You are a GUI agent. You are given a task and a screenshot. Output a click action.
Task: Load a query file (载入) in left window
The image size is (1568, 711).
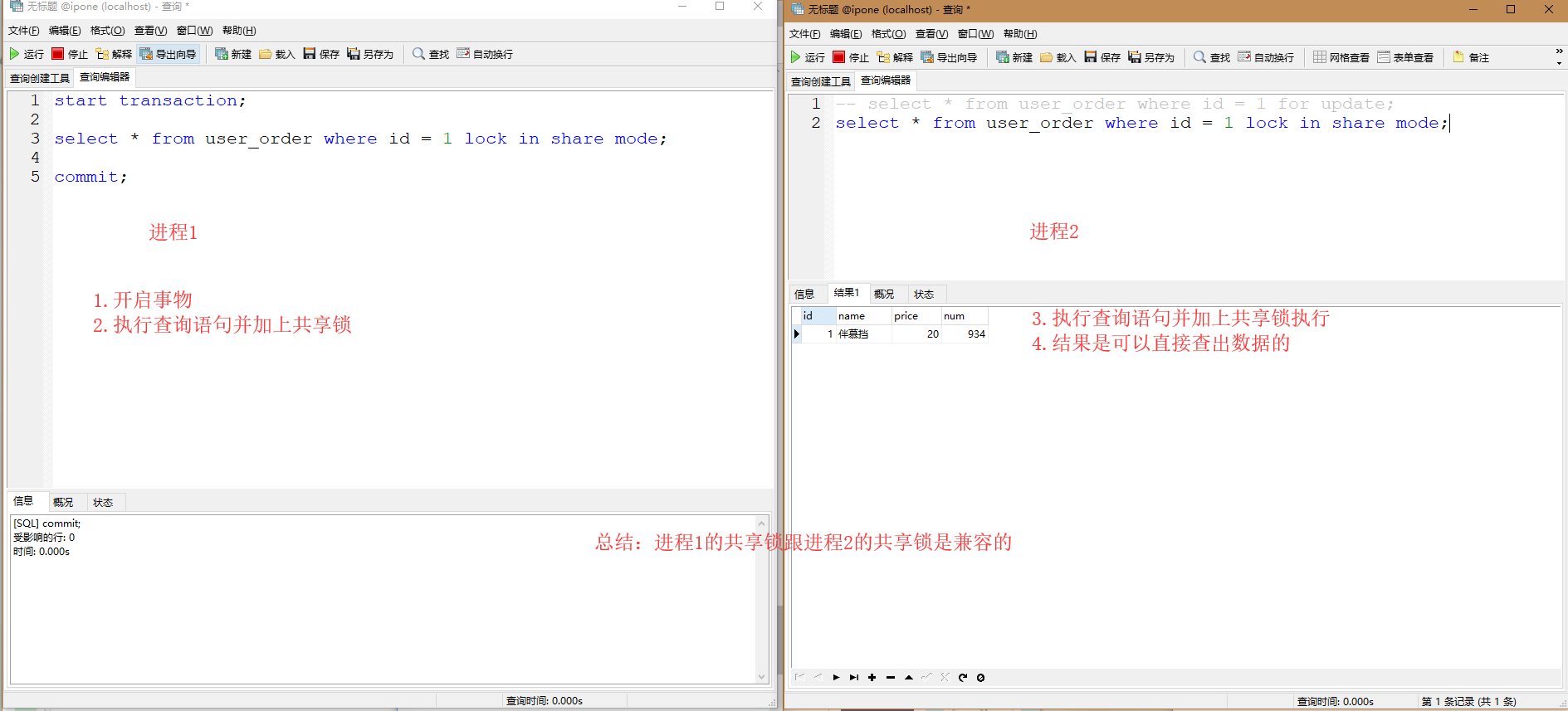[x=276, y=54]
